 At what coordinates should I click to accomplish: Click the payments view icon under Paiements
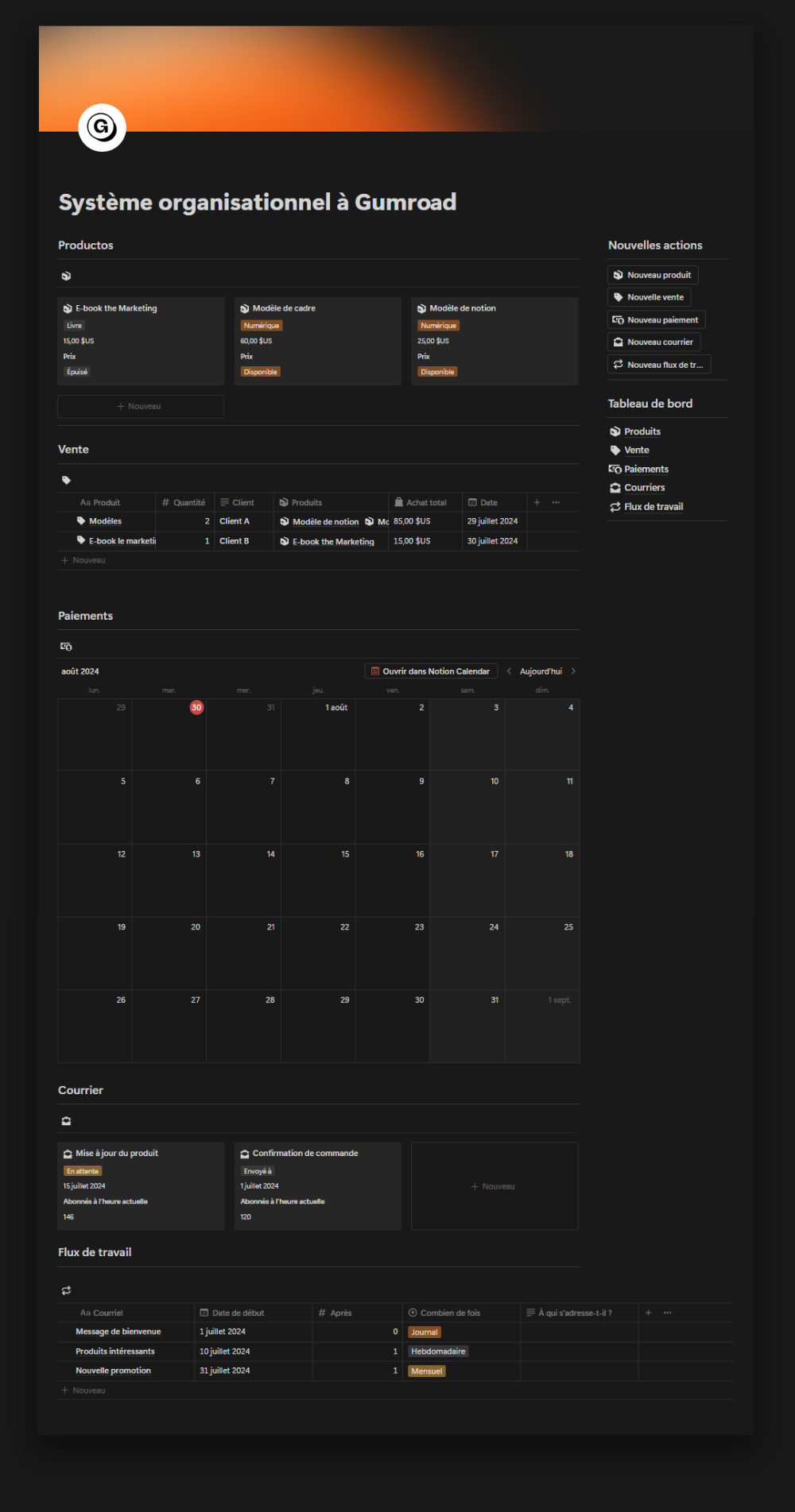tap(66, 646)
